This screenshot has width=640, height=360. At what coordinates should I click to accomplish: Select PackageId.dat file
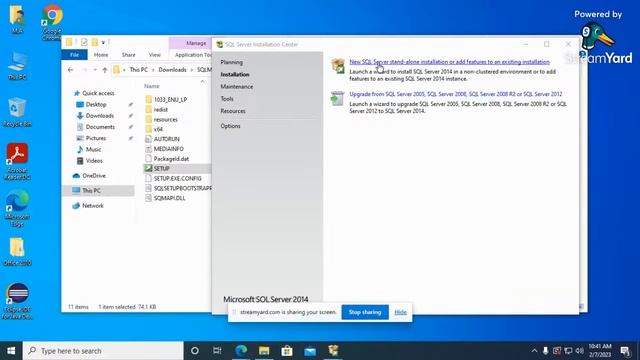point(171,158)
